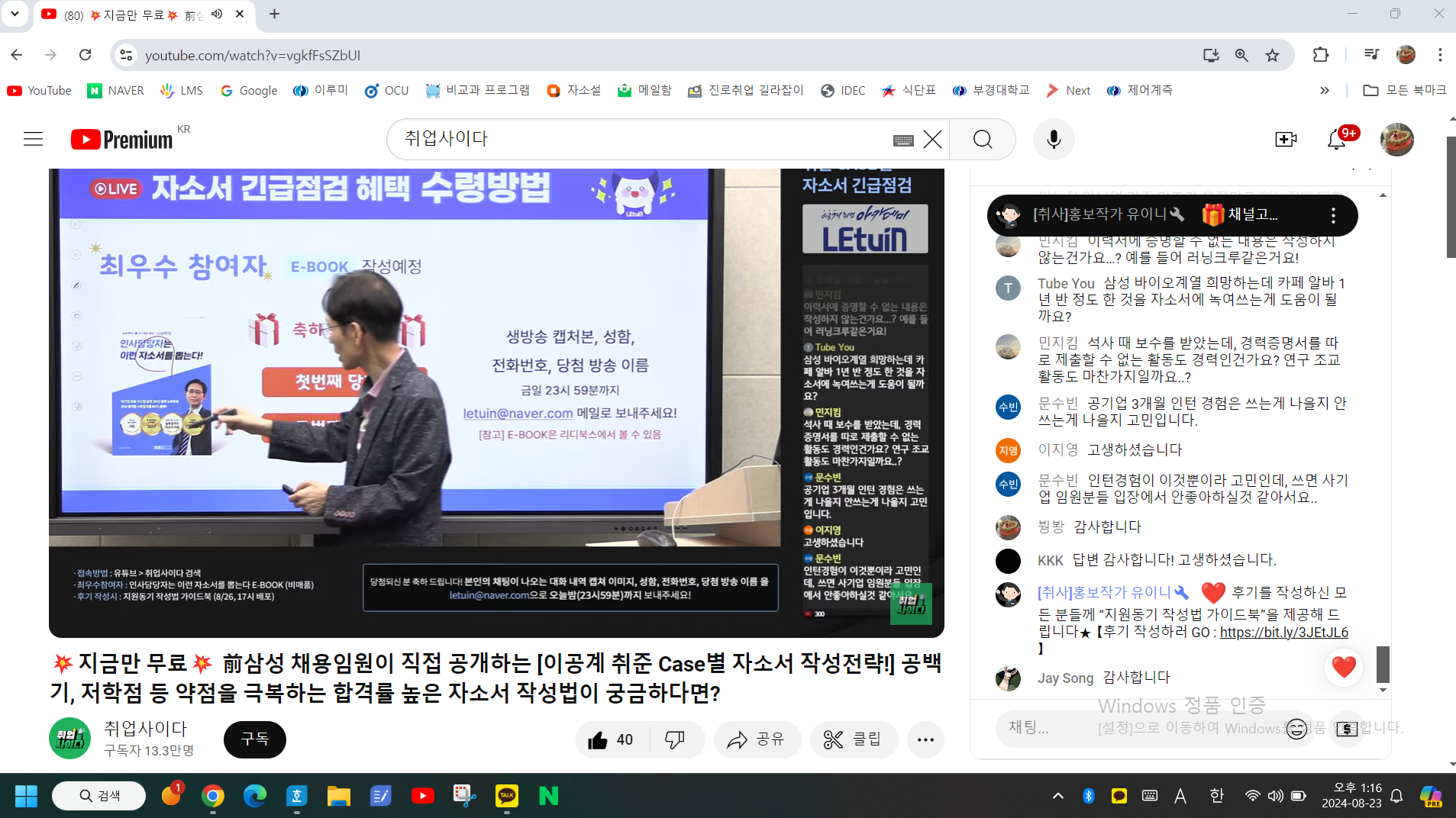Open the on-screen keyboard icon in search
This screenshot has height=818, width=1456.
coord(903,140)
